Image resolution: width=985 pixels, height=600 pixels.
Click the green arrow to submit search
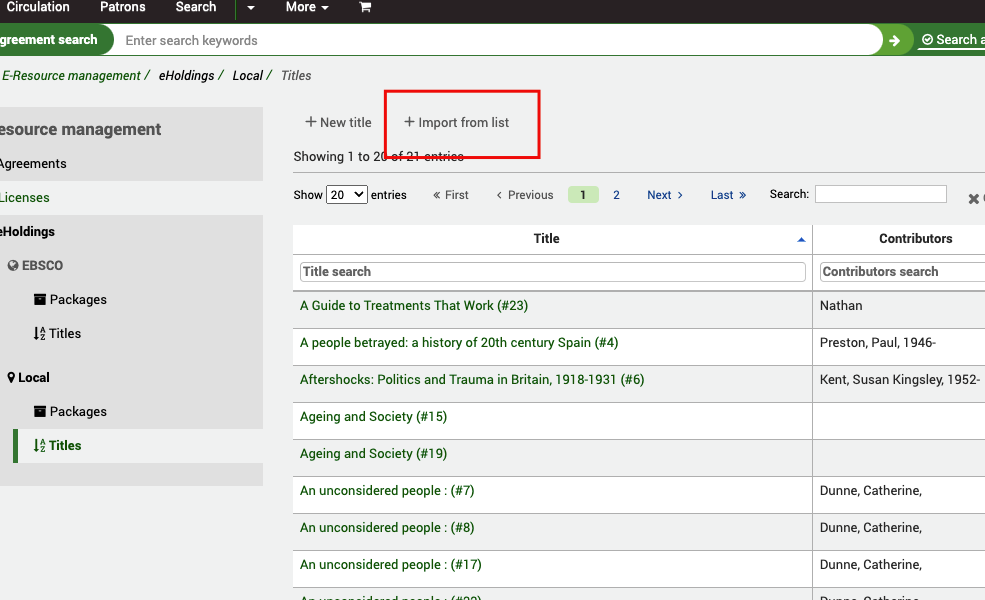point(894,39)
